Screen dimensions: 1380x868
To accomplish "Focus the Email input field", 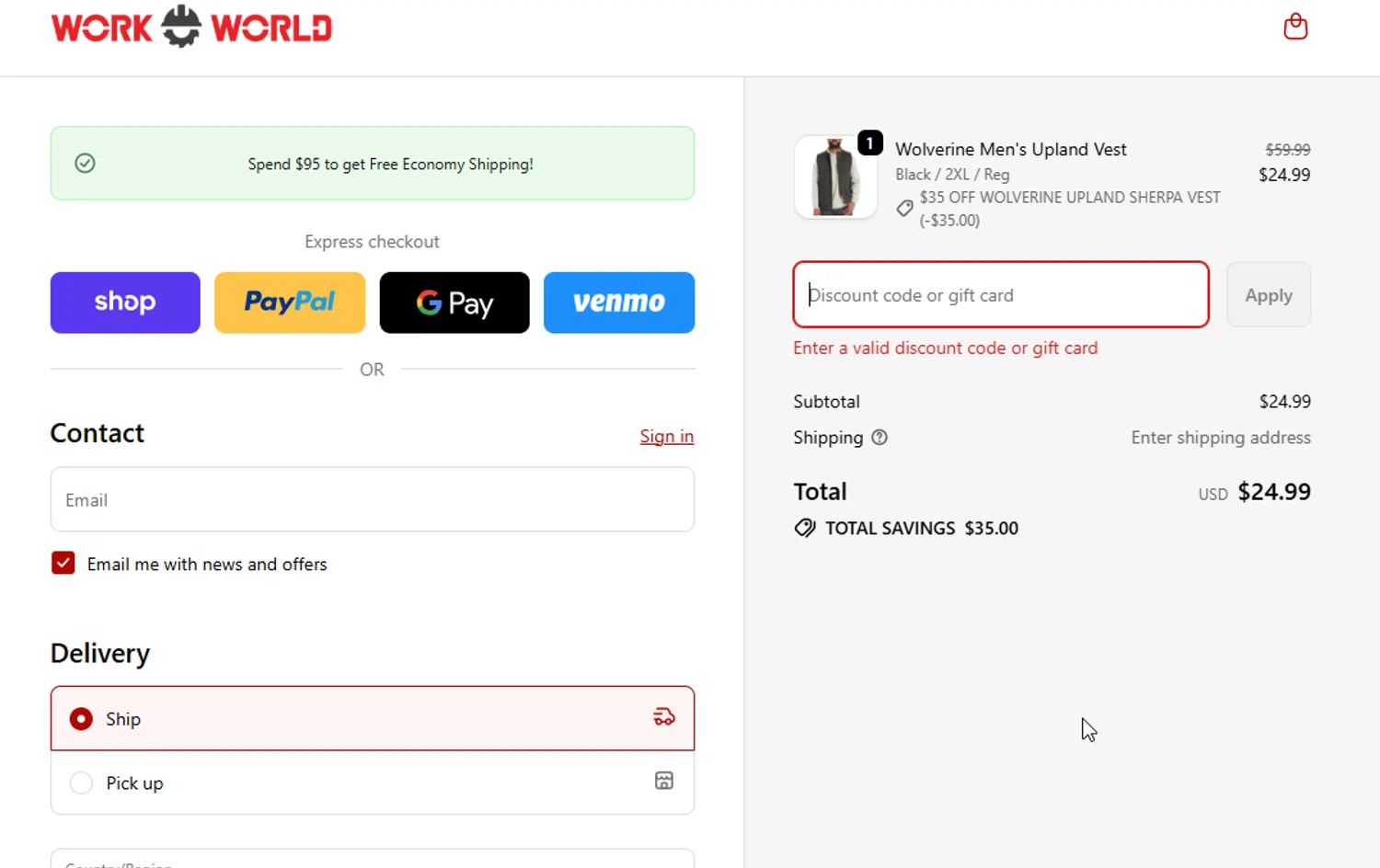I will (372, 499).
